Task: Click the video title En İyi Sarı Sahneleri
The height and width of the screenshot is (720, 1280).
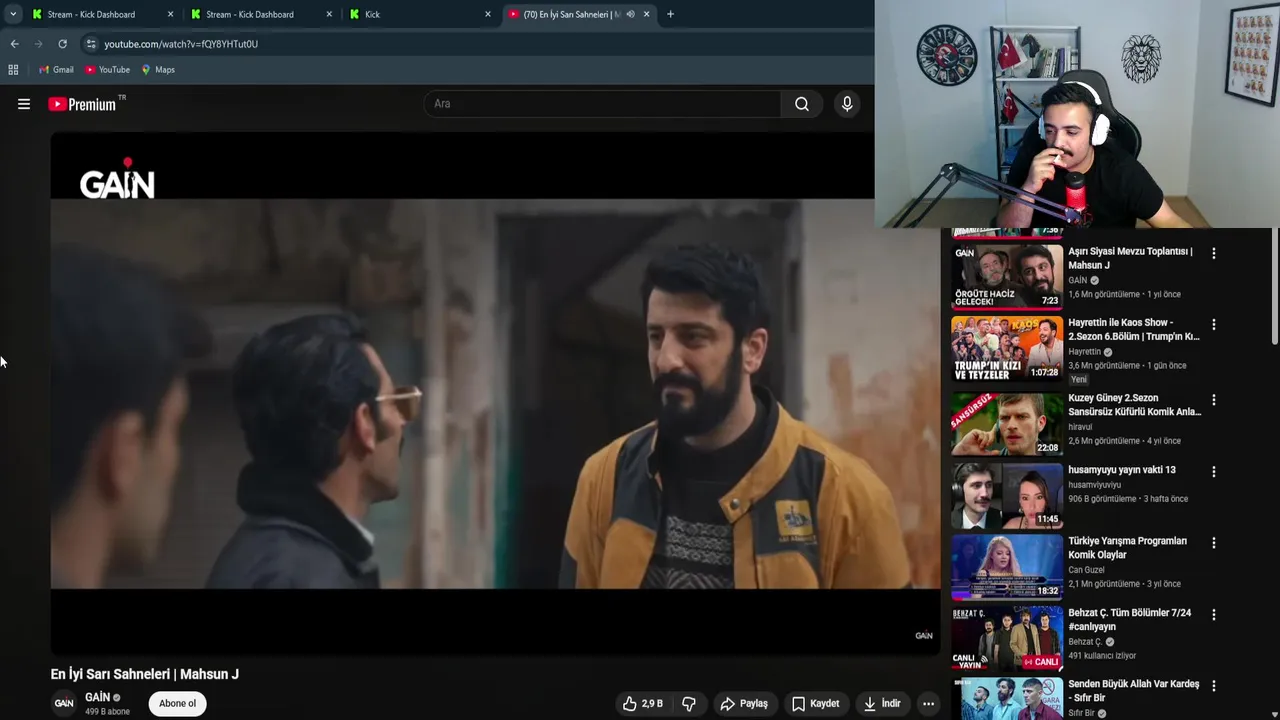Action: point(145,674)
